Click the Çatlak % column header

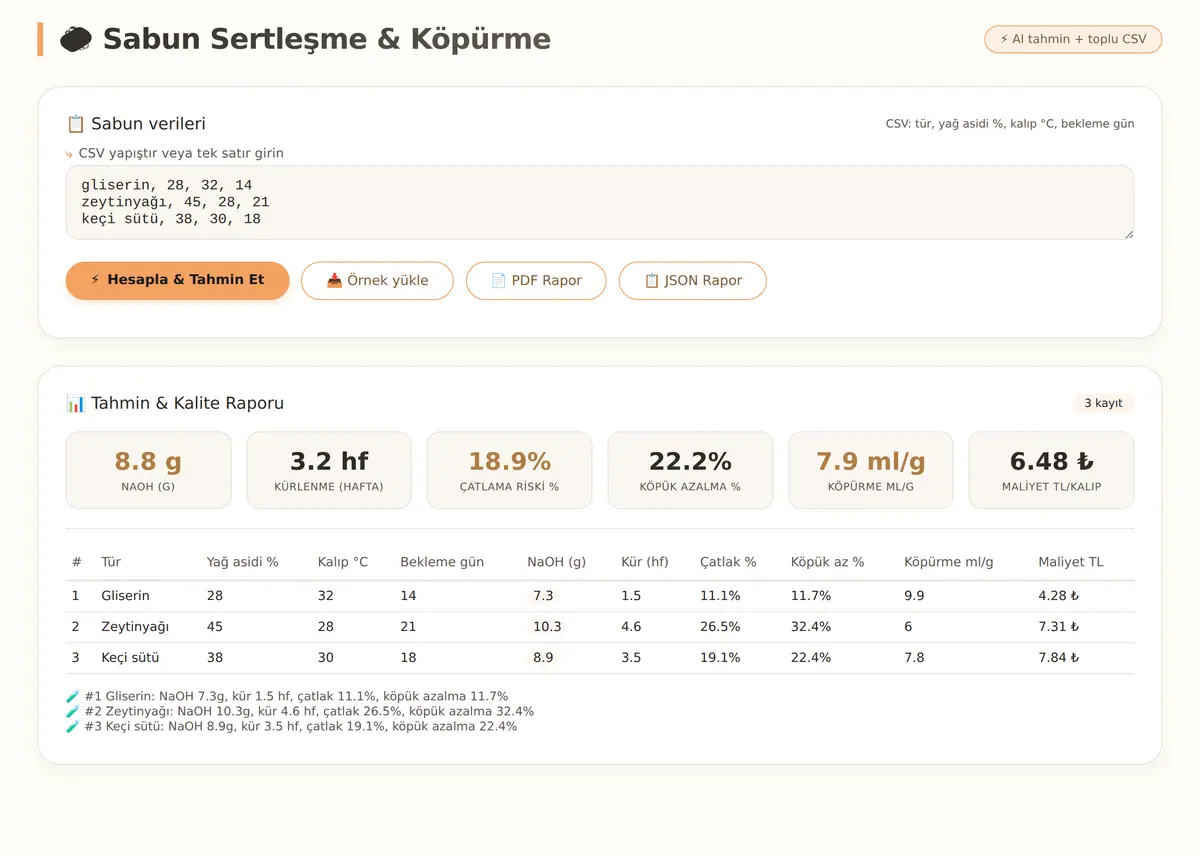tap(728, 562)
